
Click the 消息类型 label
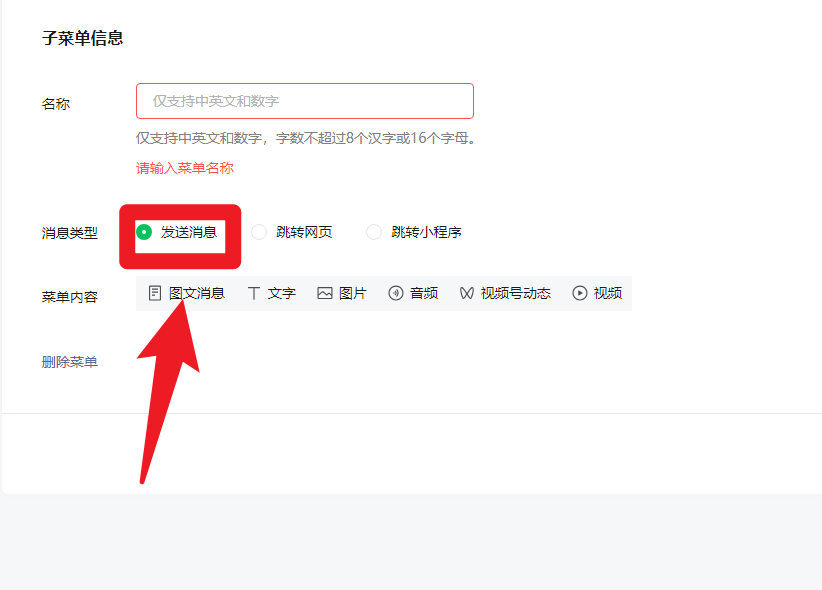[x=70, y=233]
